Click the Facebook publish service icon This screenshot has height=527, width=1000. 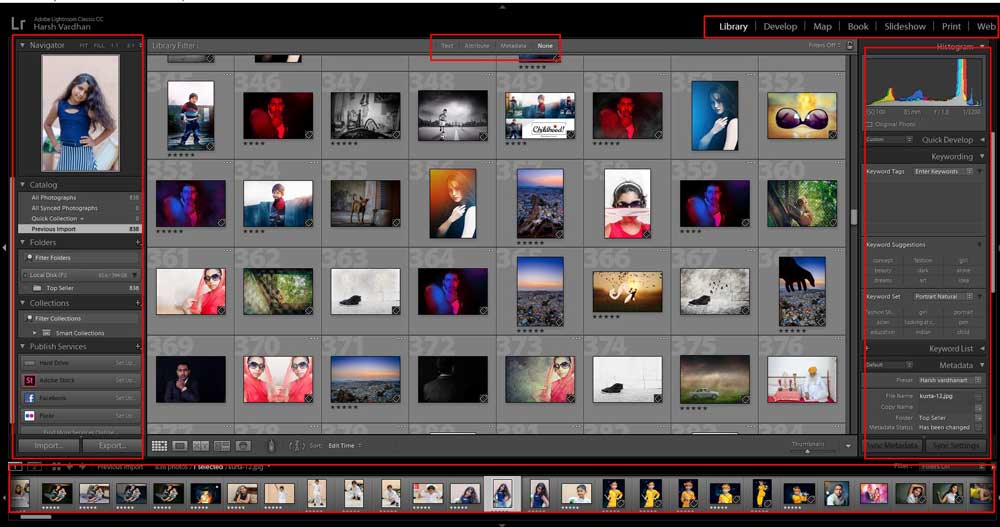pyautogui.click(x=29, y=397)
